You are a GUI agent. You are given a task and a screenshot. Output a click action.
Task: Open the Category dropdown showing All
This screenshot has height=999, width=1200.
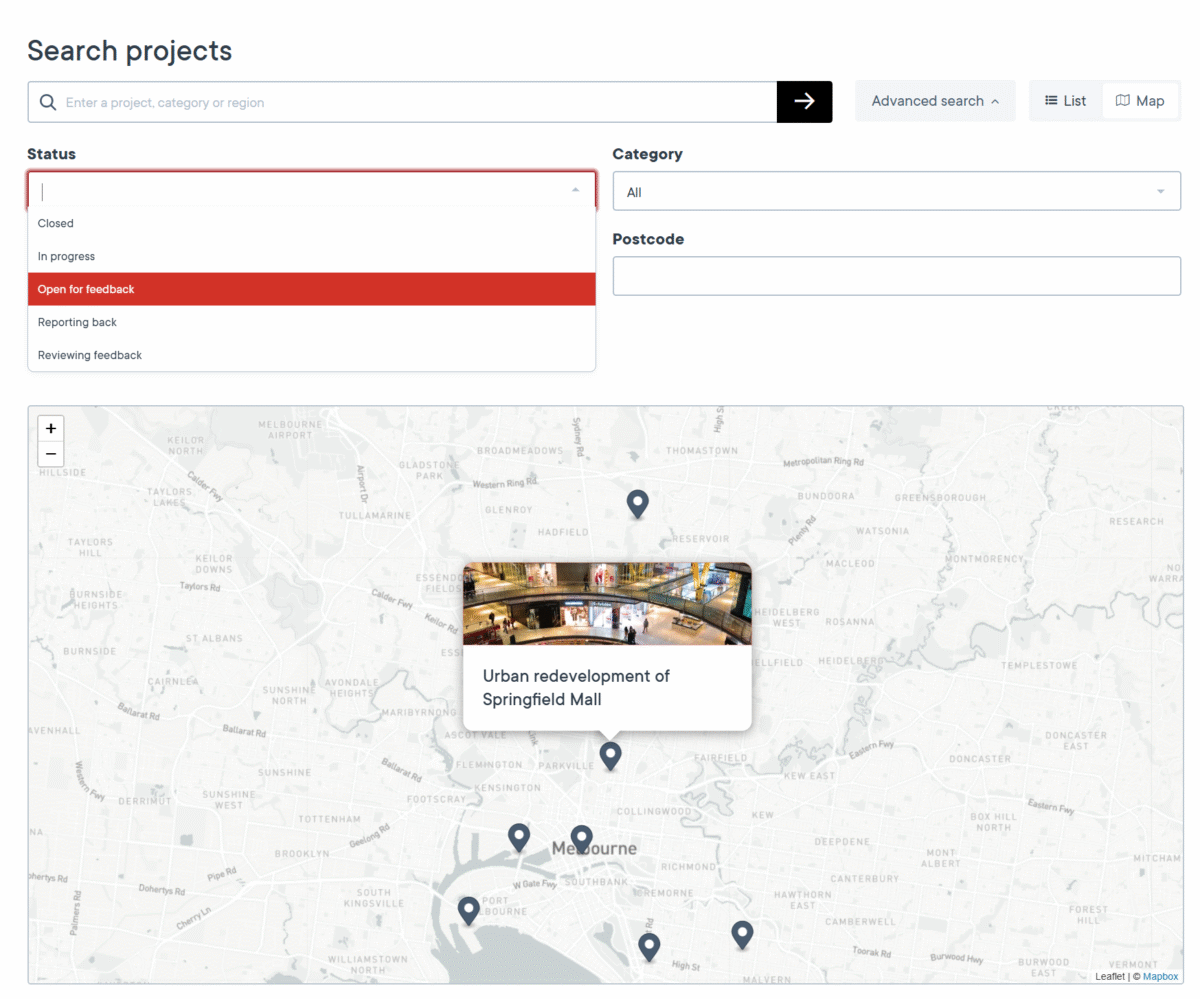(897, 191)
